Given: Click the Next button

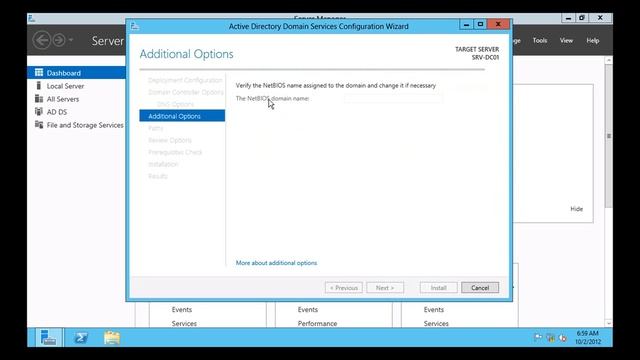Looking at the screenshot, I should pyautogui.click(x=385, y=288).
